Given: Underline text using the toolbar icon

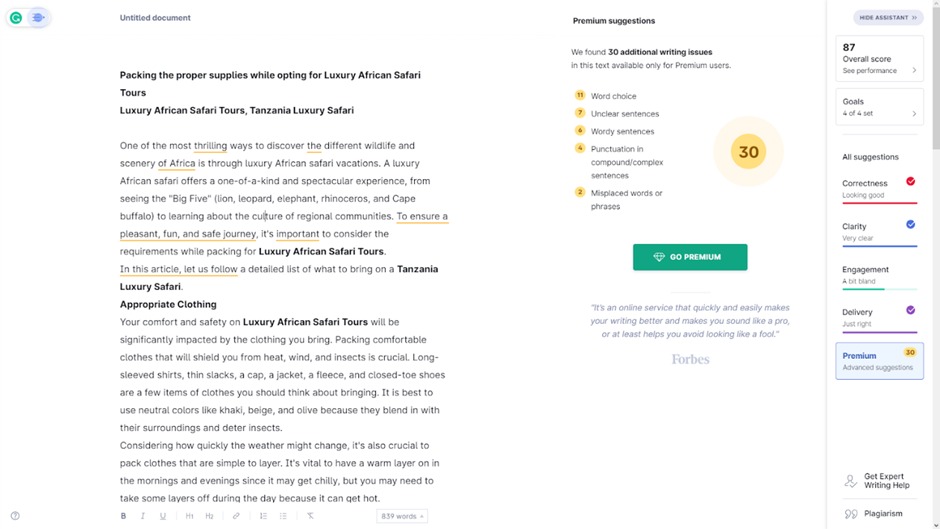Looking at the screenshot, I should 163,516.
